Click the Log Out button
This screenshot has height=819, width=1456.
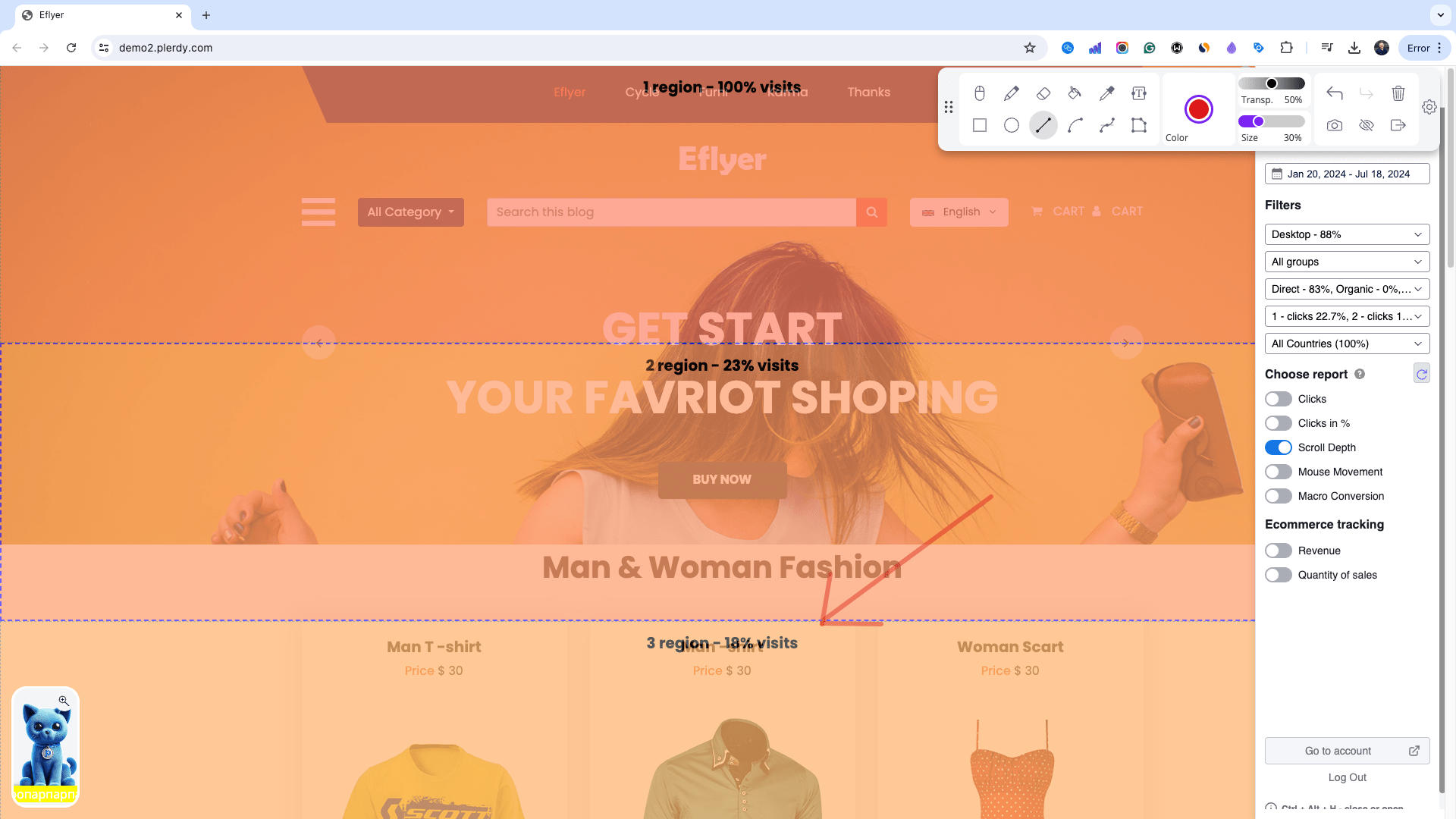pyautogui.click(x=1348, y=777)
